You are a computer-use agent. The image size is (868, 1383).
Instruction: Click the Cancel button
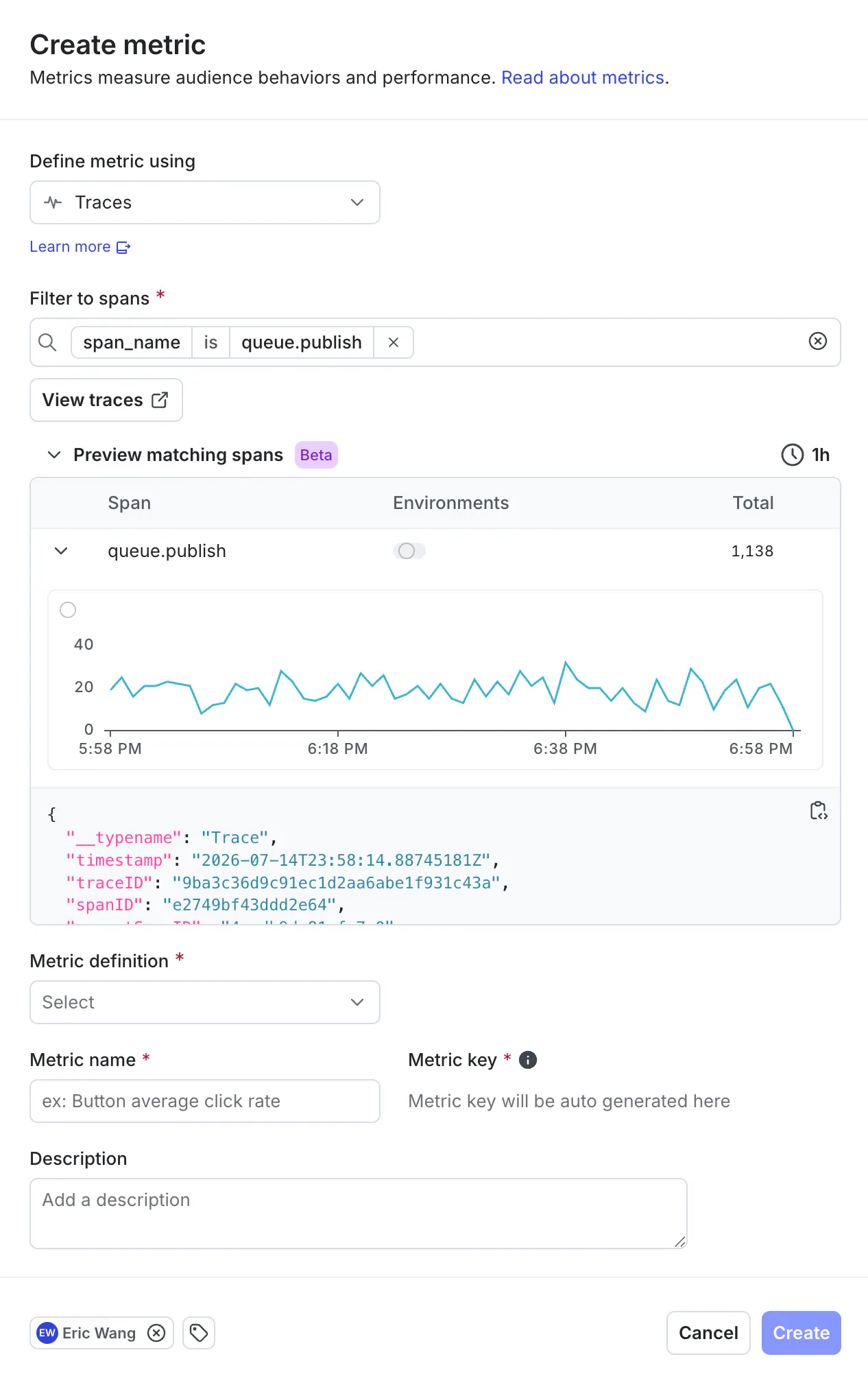708,1333
